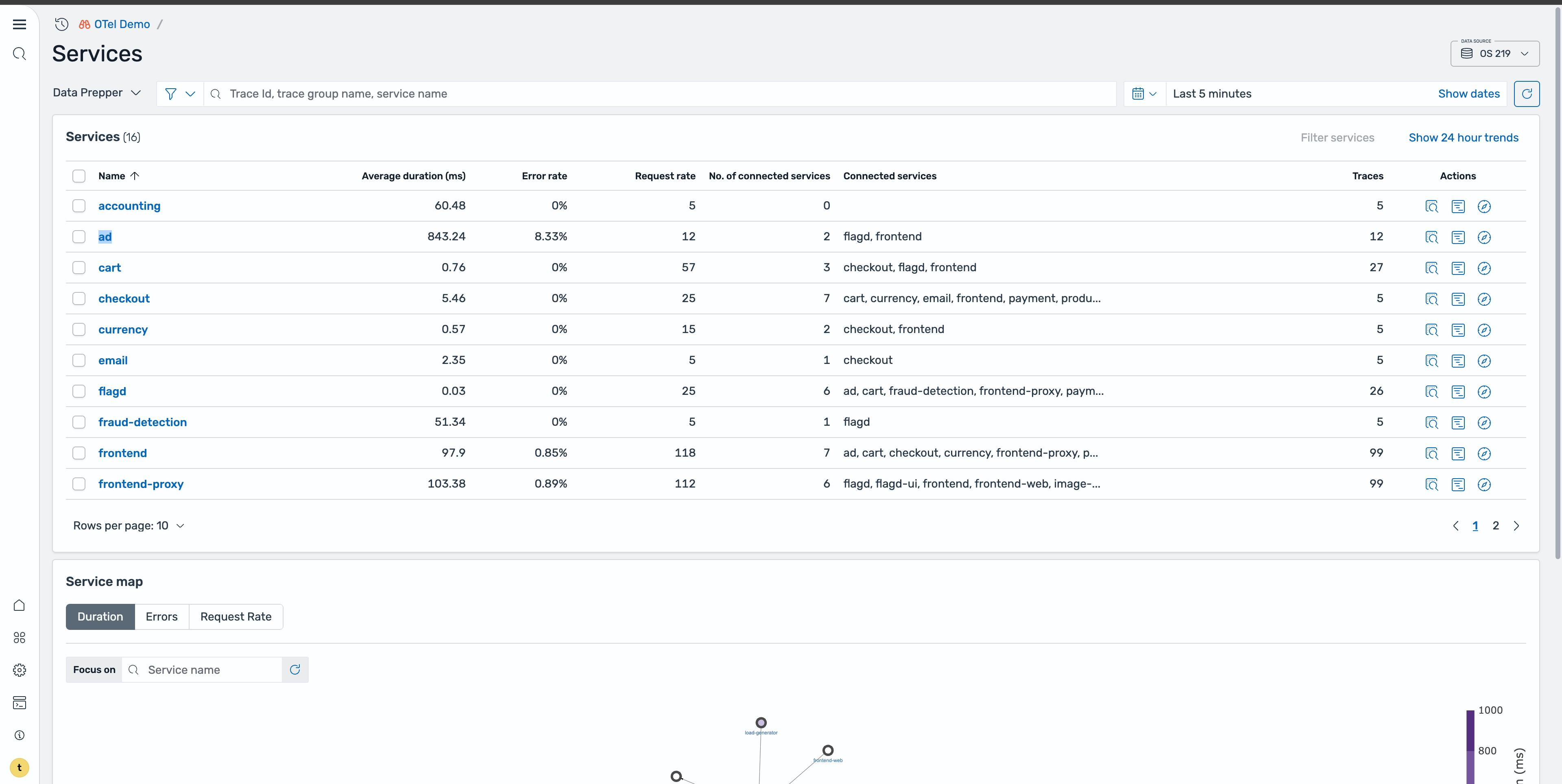Switch service map to Request Rate
The height and width of the screenshot is (784, 1562).
click(236, 616)
